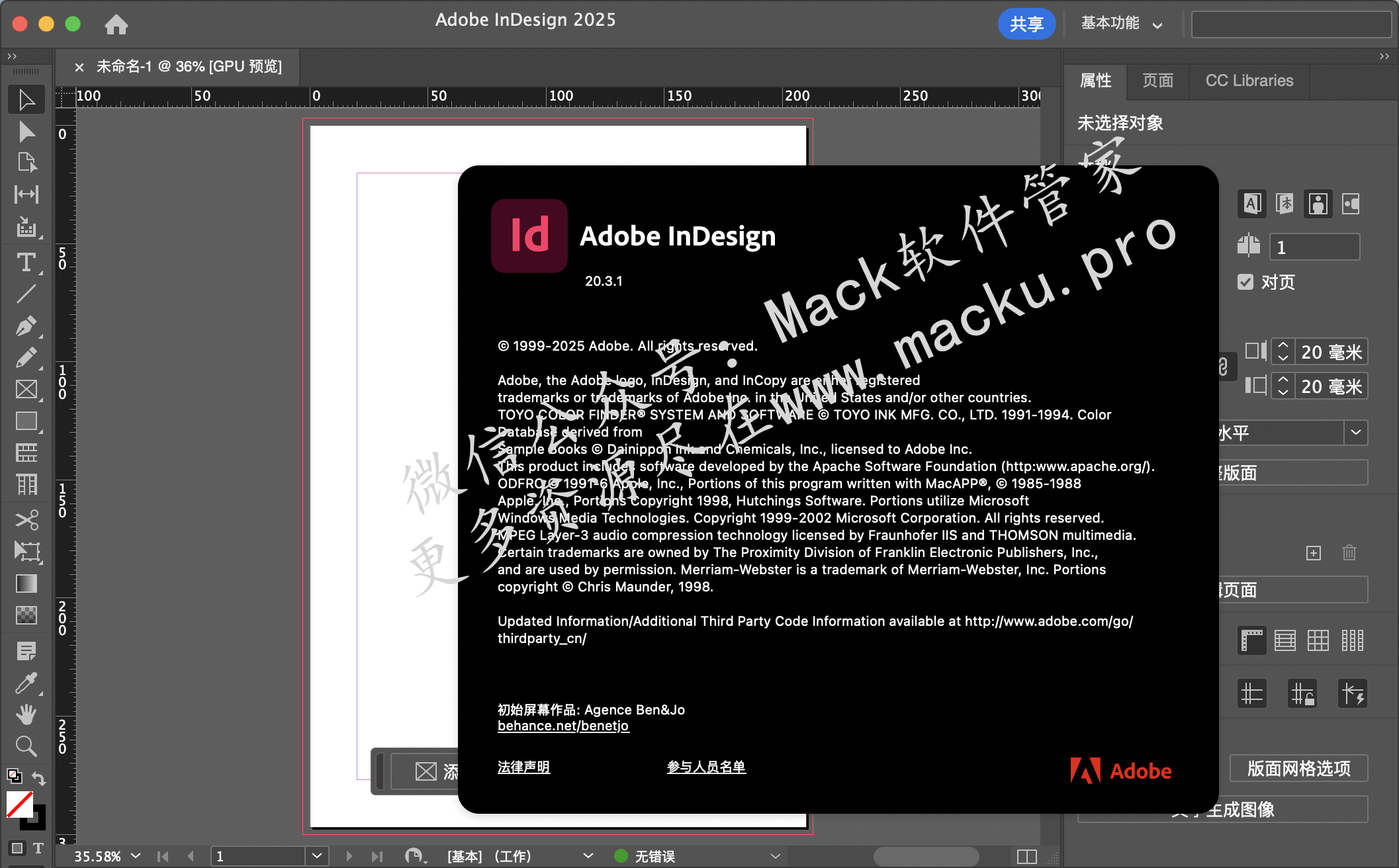Go to the first page arrow

[163, 856]
